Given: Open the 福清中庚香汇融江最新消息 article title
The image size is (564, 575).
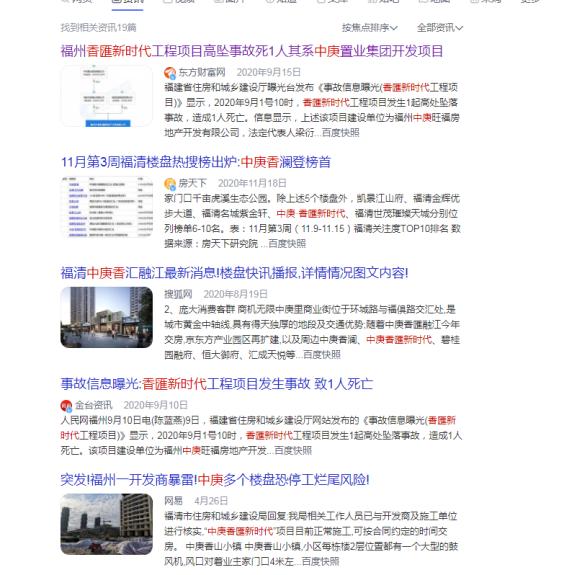Looking at the screenshot, I should pos(234,273).
